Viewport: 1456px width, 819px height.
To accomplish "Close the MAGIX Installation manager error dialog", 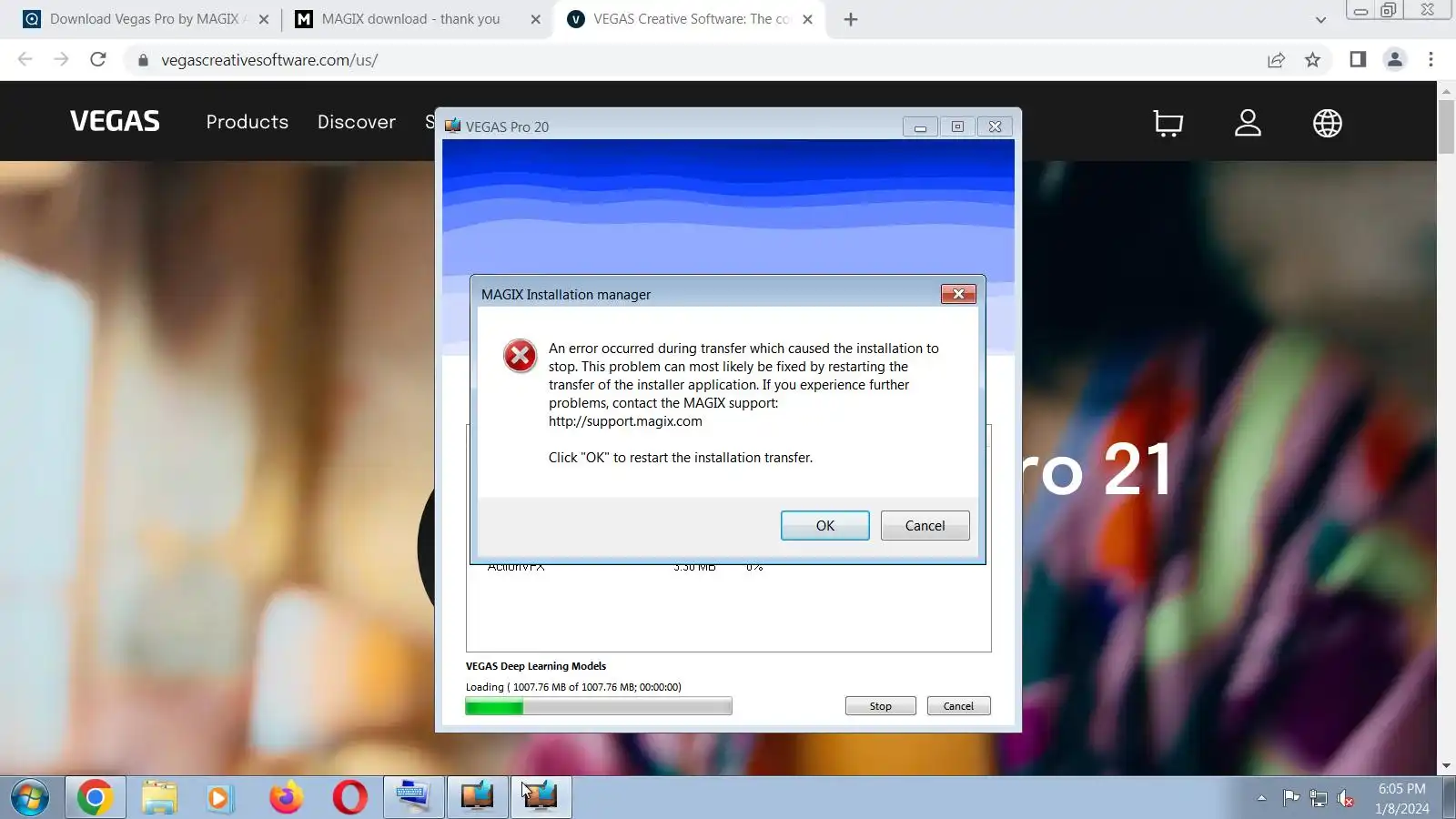I will pyautogui.click(x=958, y=294).
